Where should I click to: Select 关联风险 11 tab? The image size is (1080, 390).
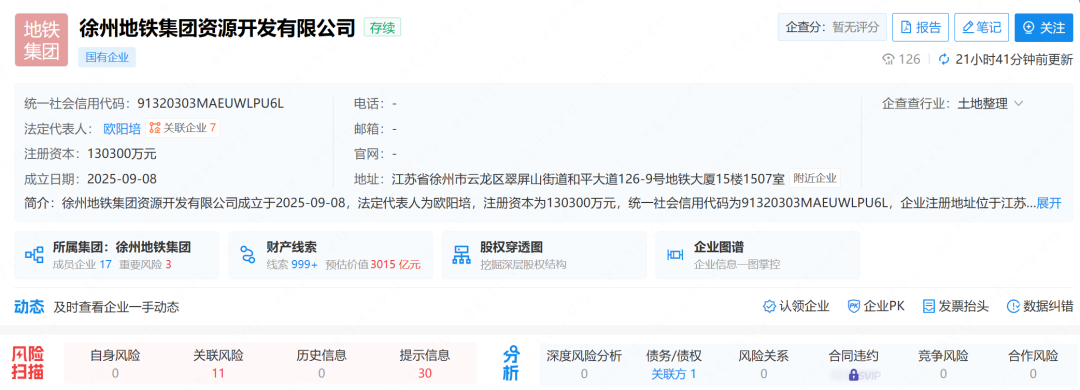(x=218, y=364)
